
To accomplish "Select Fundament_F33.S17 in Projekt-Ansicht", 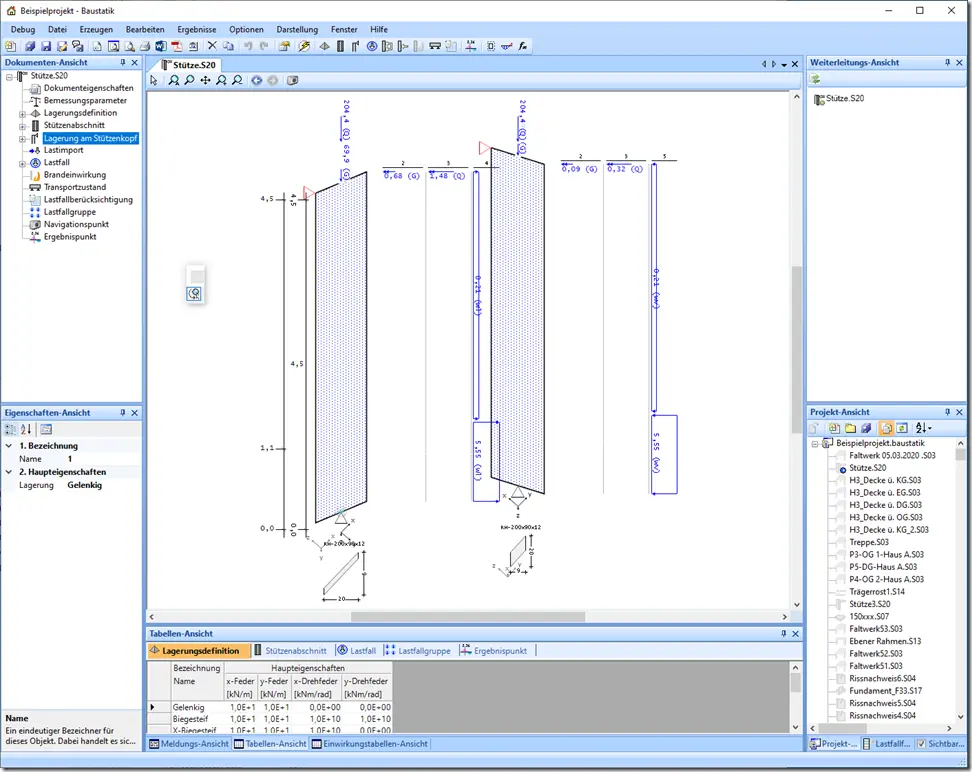I will tap(885, 691).
